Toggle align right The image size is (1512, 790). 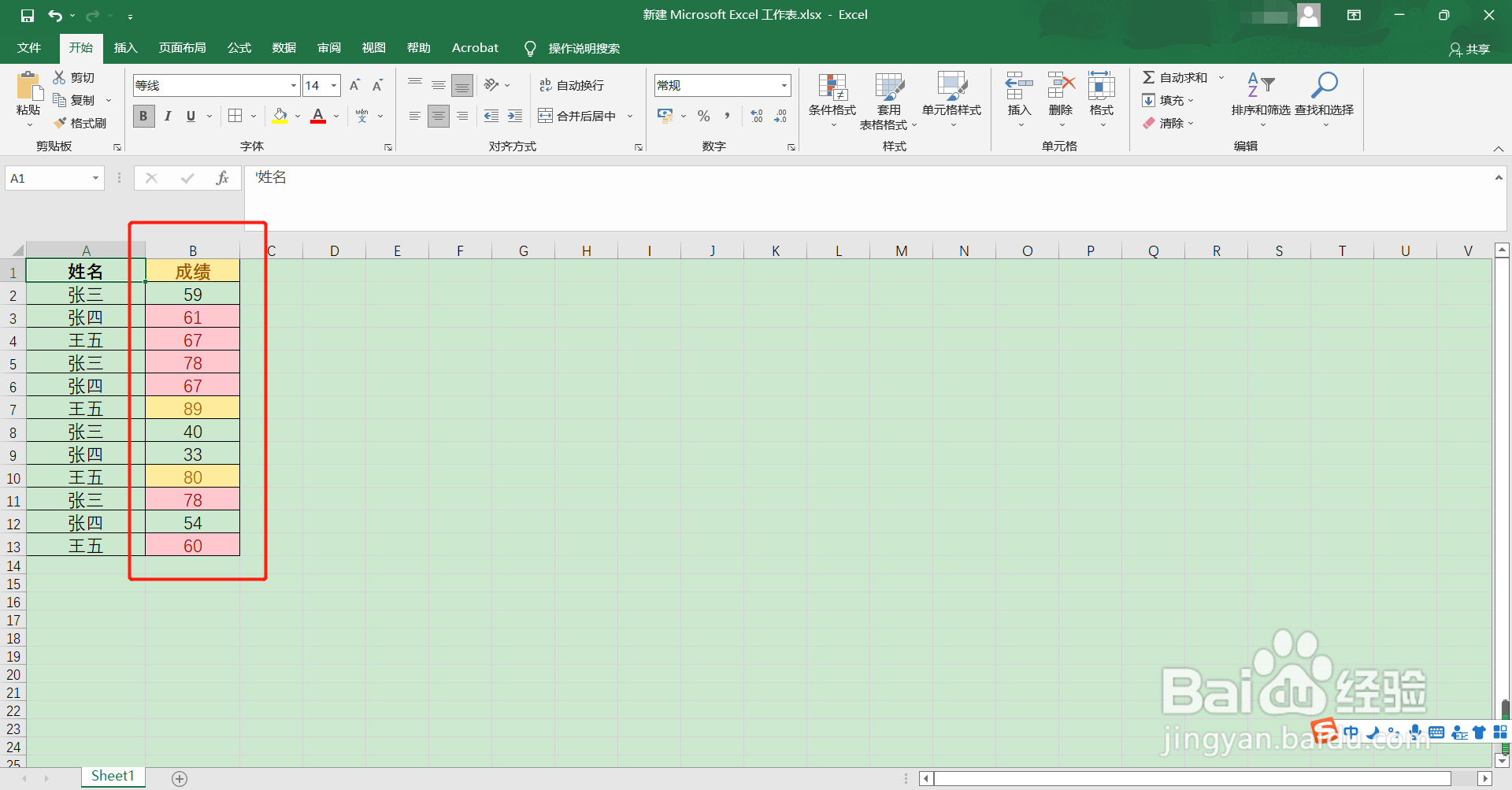(462, 116)
